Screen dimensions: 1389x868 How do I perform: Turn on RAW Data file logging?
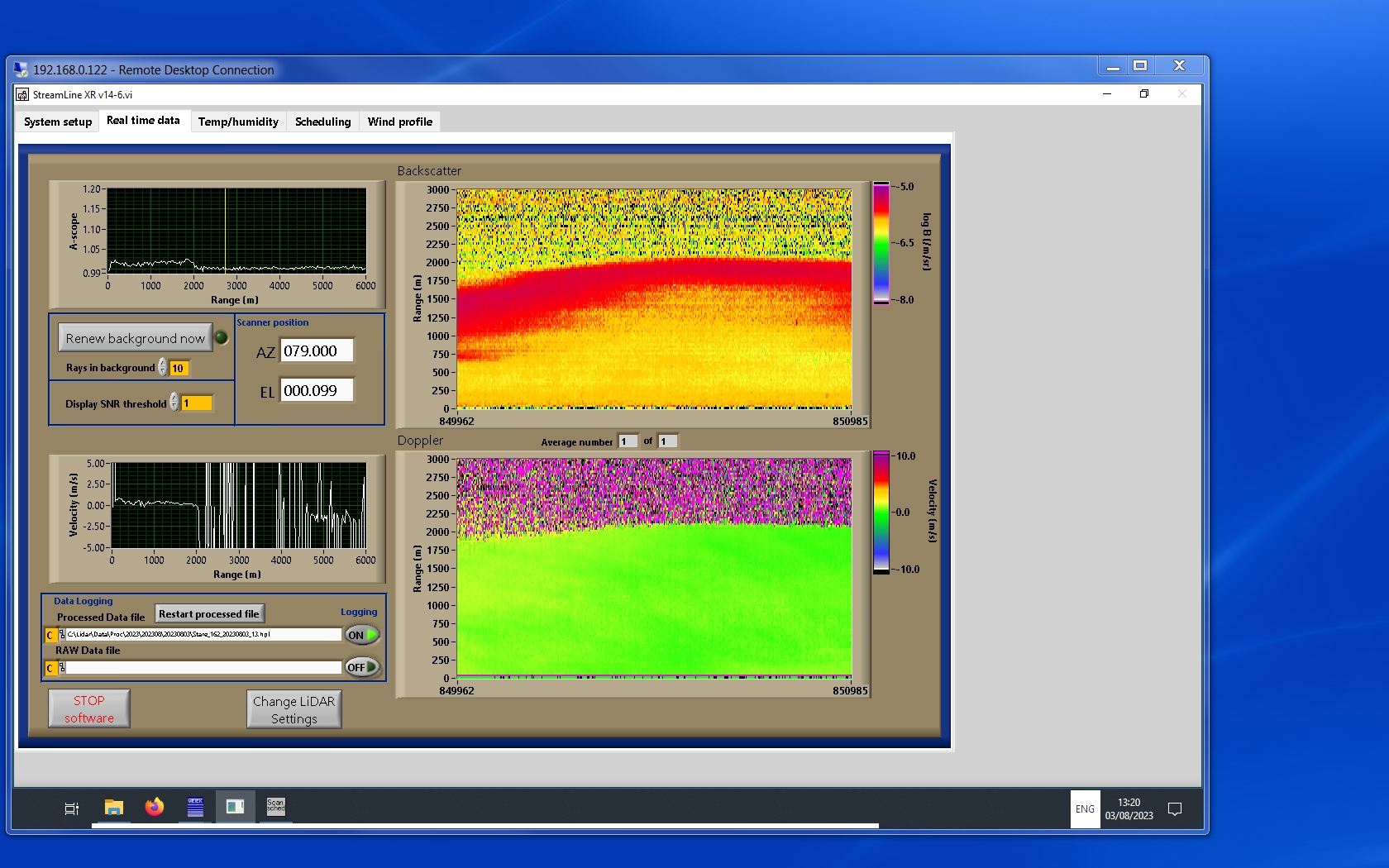(362, 667)
